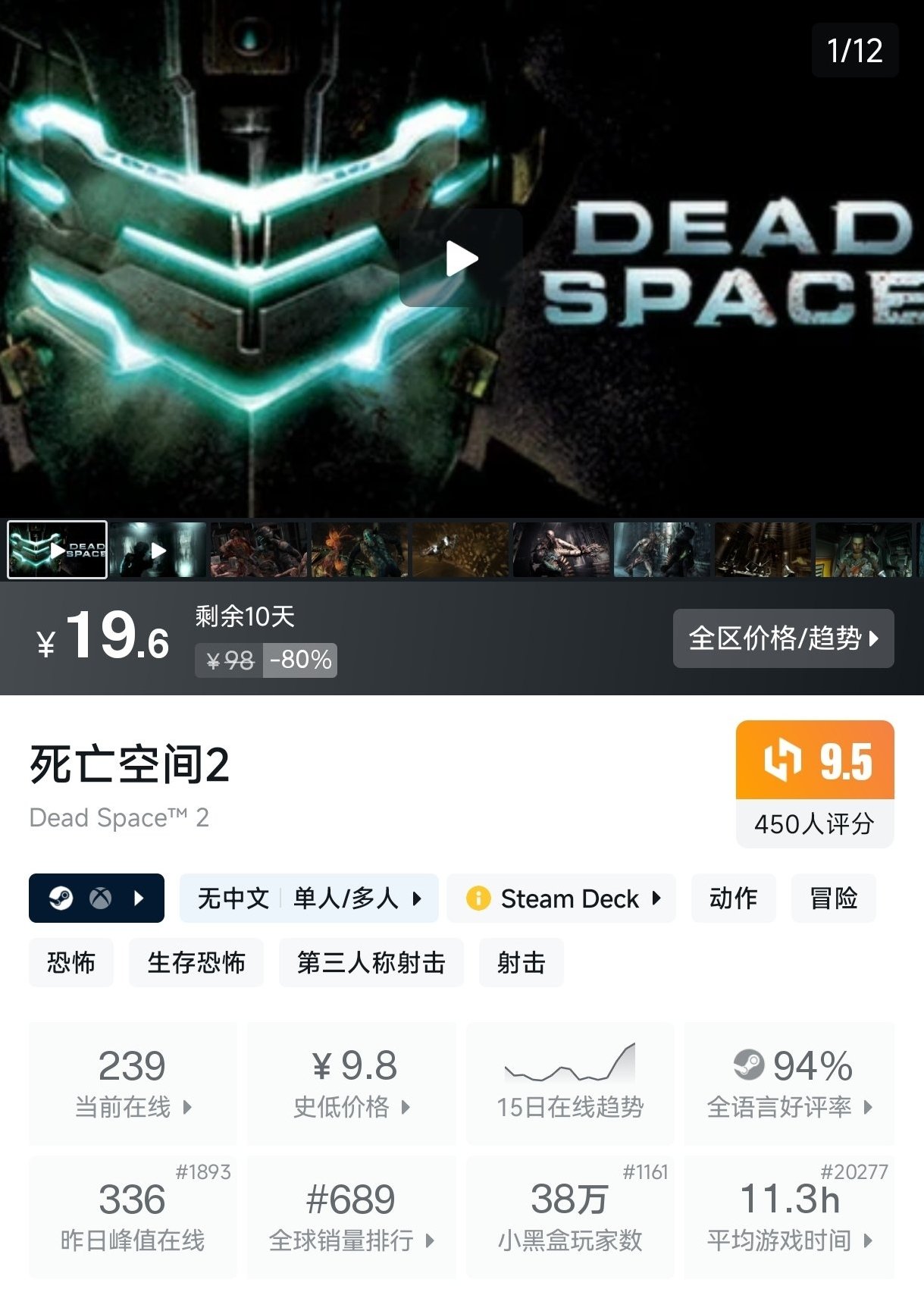The image size is (924, 1289).
Task: Open 全区价格/趋势 price trends
Action: coord(784,638)
